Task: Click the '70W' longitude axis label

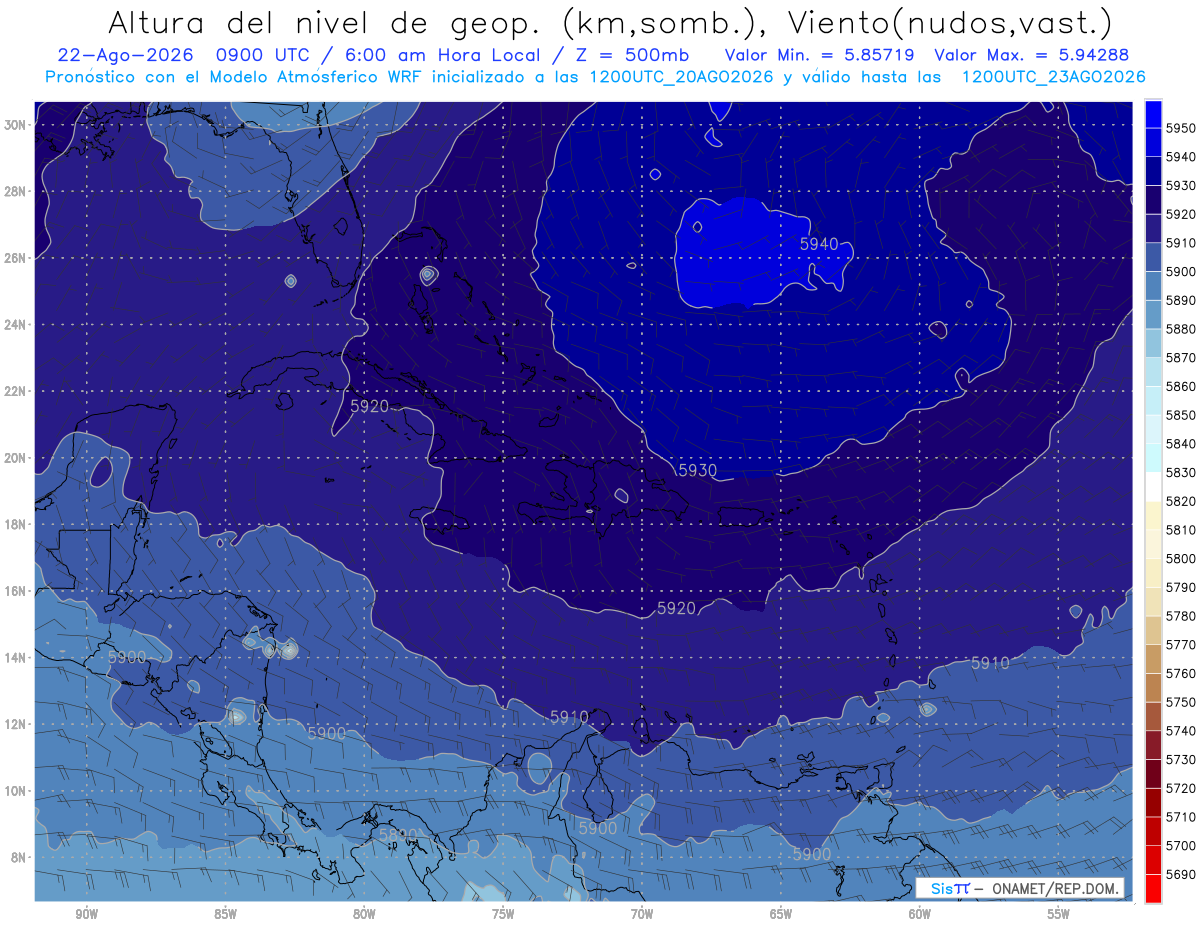Action: point(642,914)
